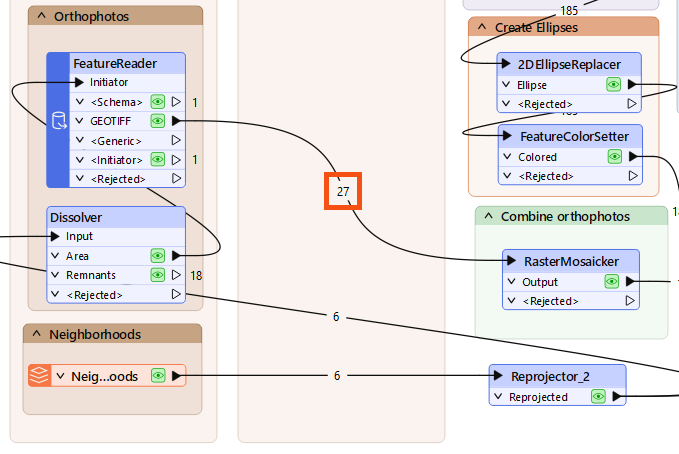The image size is (679, 454).
Task: Collapse the Create Ellipses bookmark
Action: [x=481, y=27]
